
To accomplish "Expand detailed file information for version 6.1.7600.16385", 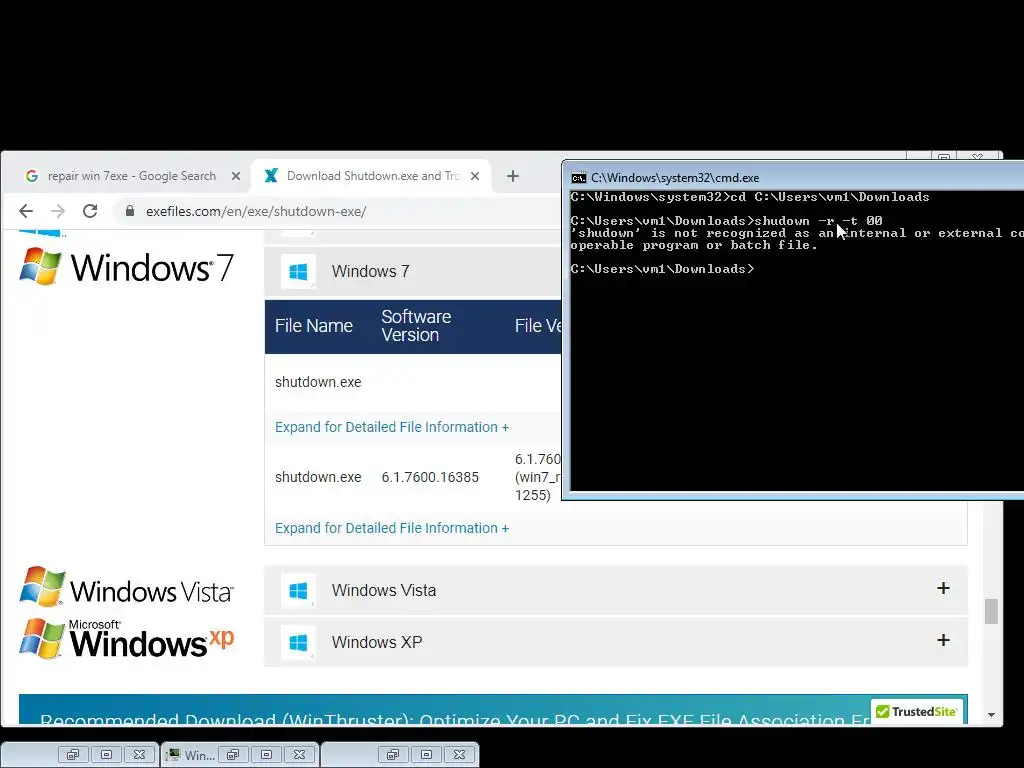I will pos(392,528).
